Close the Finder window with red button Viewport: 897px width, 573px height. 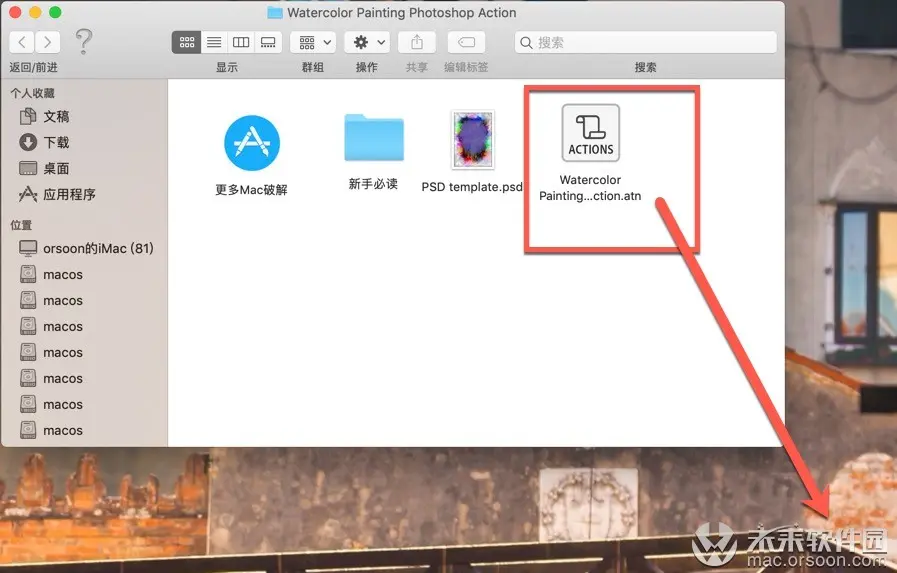pyautogui.click(x=15, y=12)
